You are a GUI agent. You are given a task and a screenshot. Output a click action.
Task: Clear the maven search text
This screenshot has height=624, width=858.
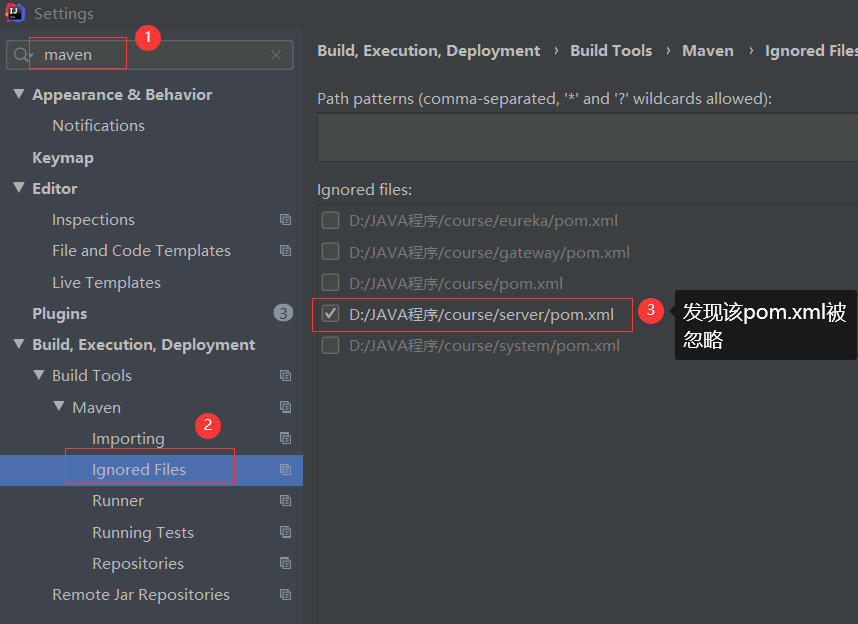pos(276,55)
